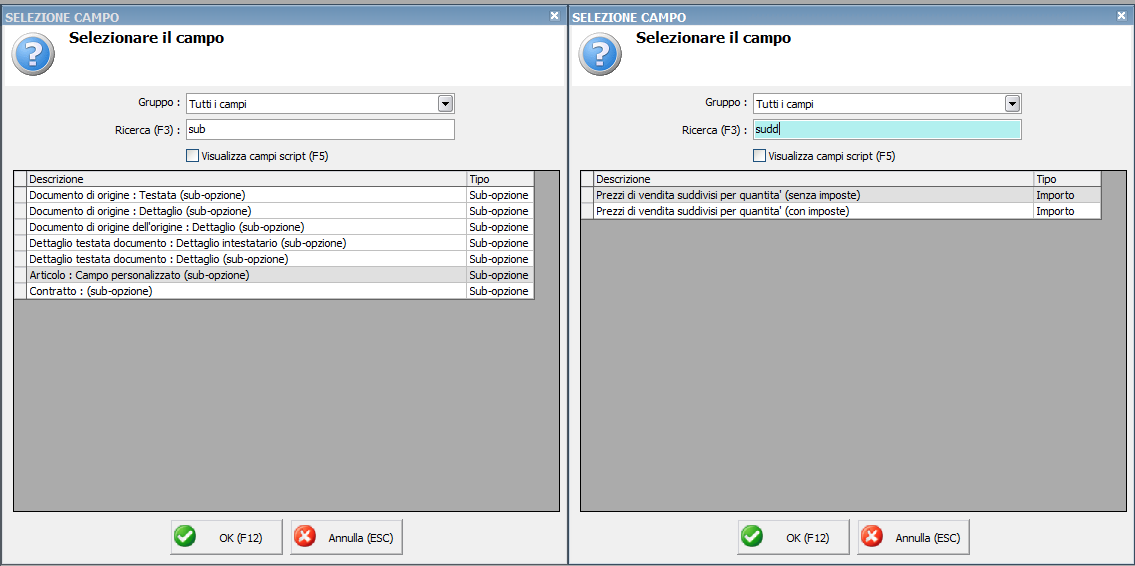
Task: Confirm with OK (F12) in left dialog
Action: (x=227, y=537)
